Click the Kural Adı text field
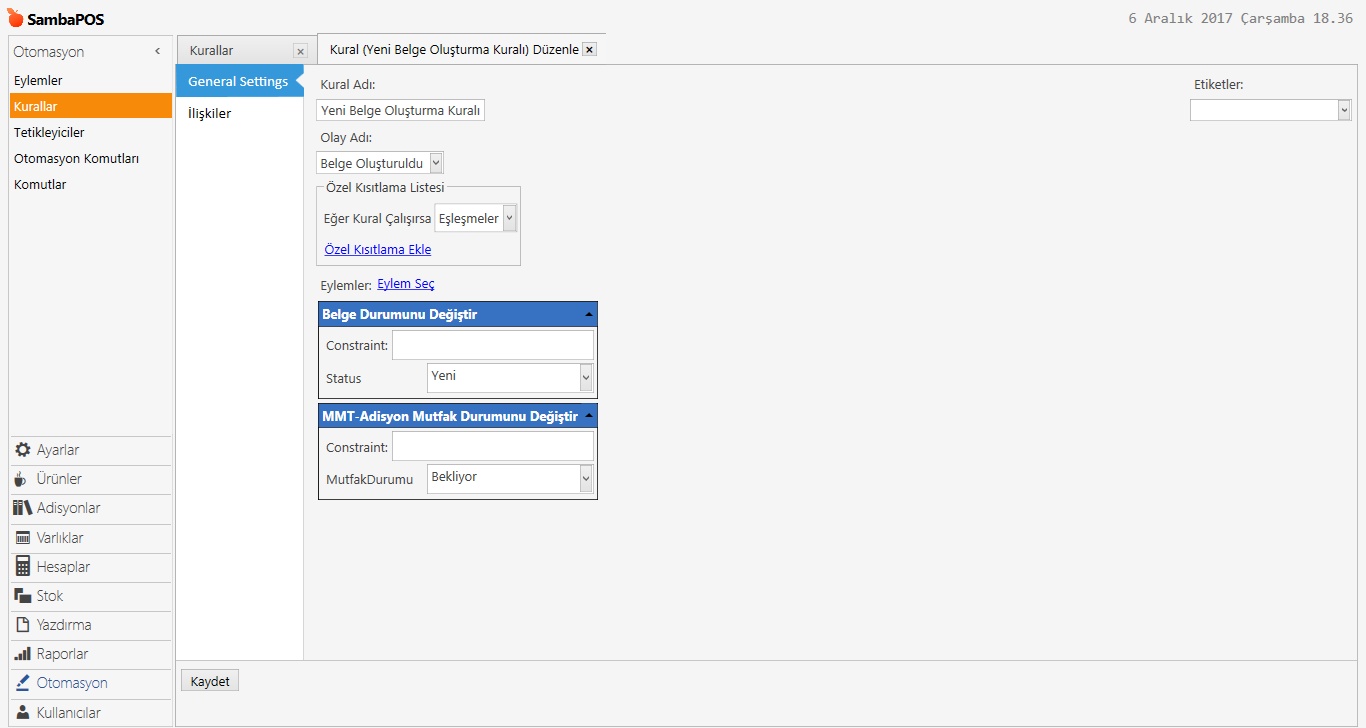1366x728 pixels. coord(401,111)
